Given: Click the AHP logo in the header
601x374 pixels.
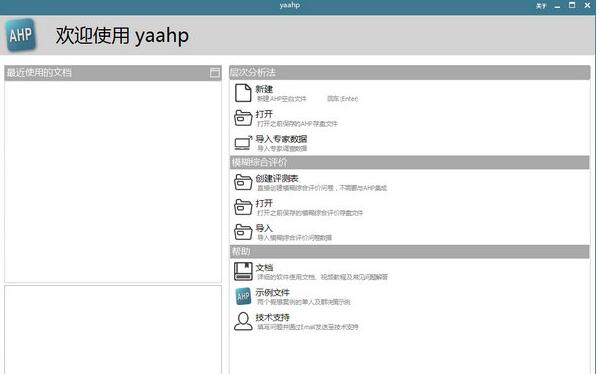Looking at the screenshot, I should click(x=21, y=35).
